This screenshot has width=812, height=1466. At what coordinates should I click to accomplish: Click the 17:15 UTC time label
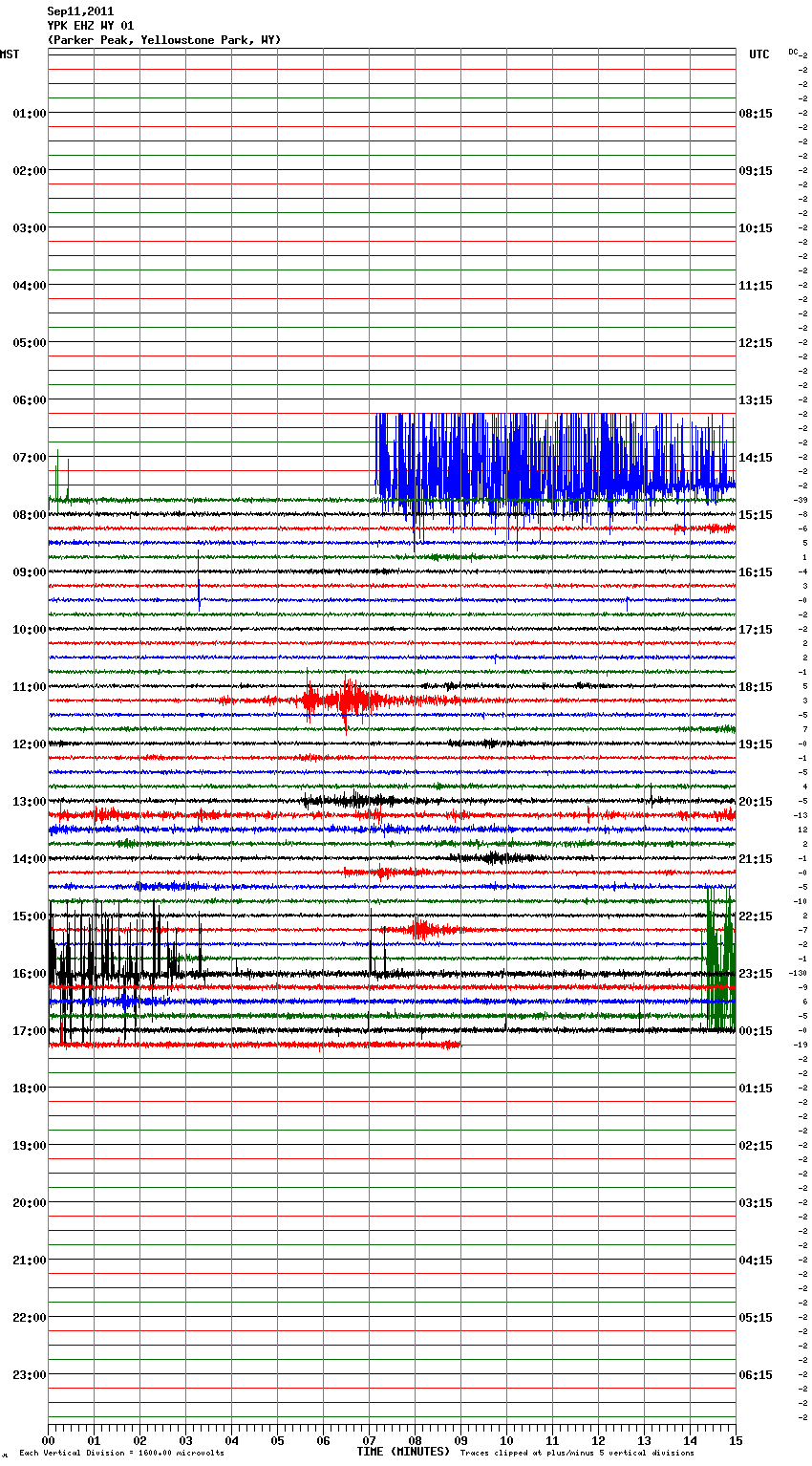click(x=756, y=630)
